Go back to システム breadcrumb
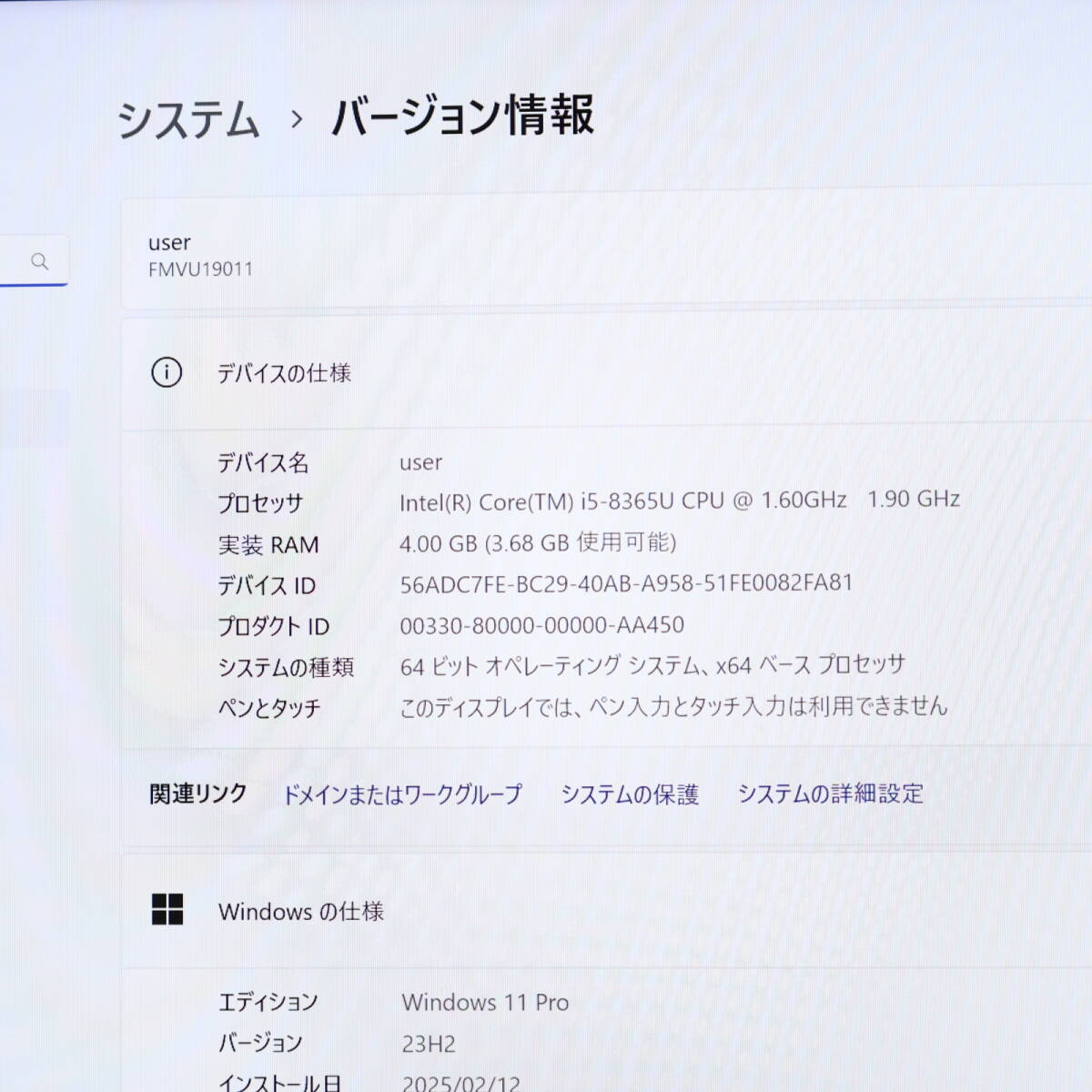This screenshot has width=1092, height=1092. click(x=188, y=119)
